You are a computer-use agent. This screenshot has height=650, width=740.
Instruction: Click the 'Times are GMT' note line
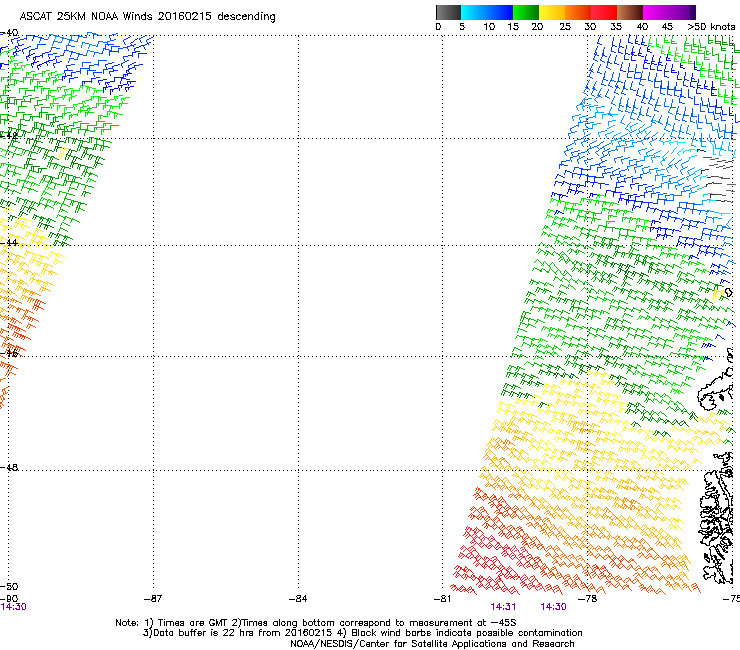316,623
